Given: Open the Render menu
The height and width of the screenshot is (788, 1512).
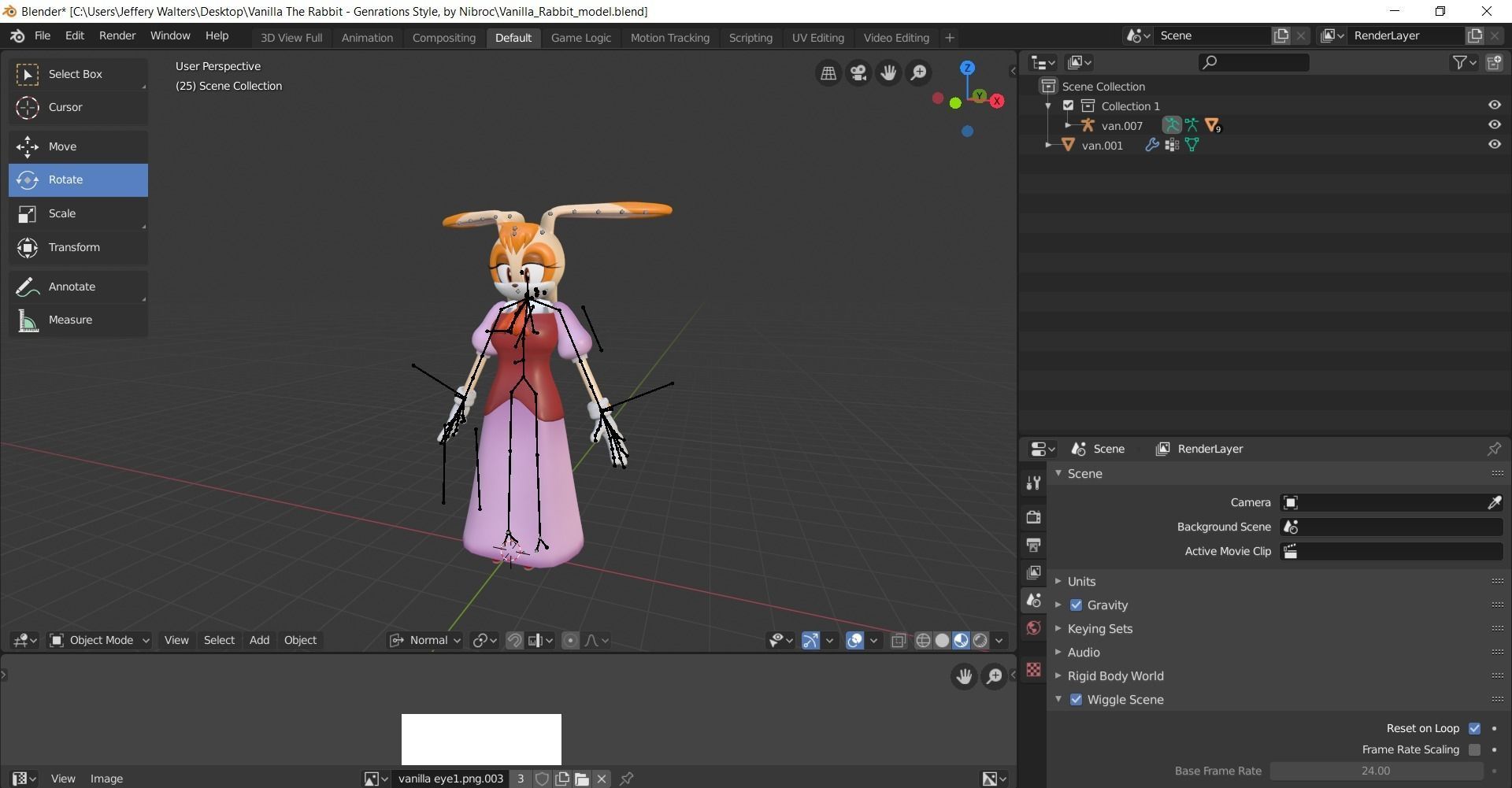Looking at the screenshot, I should click(117, 35).
